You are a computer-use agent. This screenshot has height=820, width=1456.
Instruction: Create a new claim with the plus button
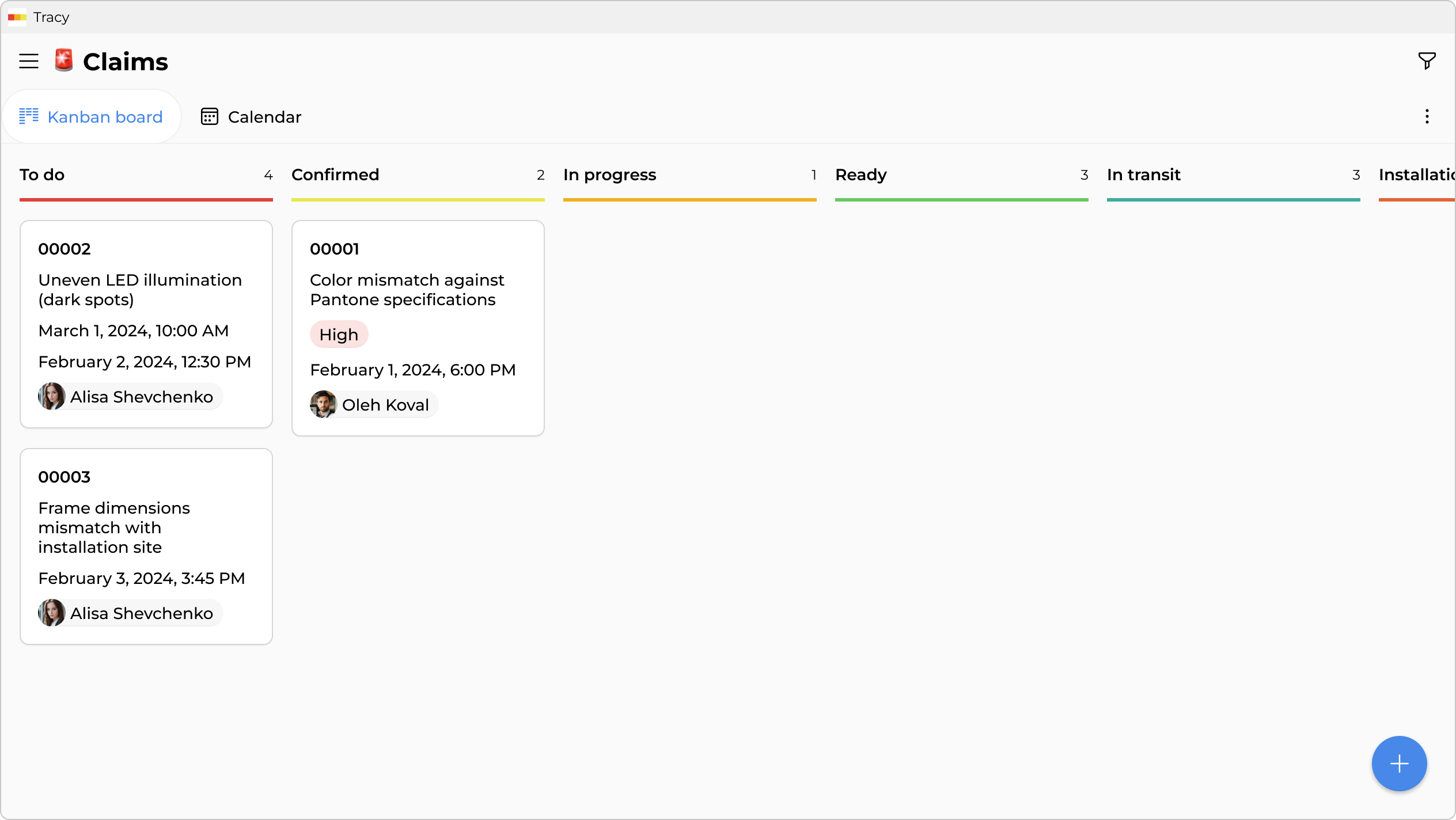point(1399,763)
